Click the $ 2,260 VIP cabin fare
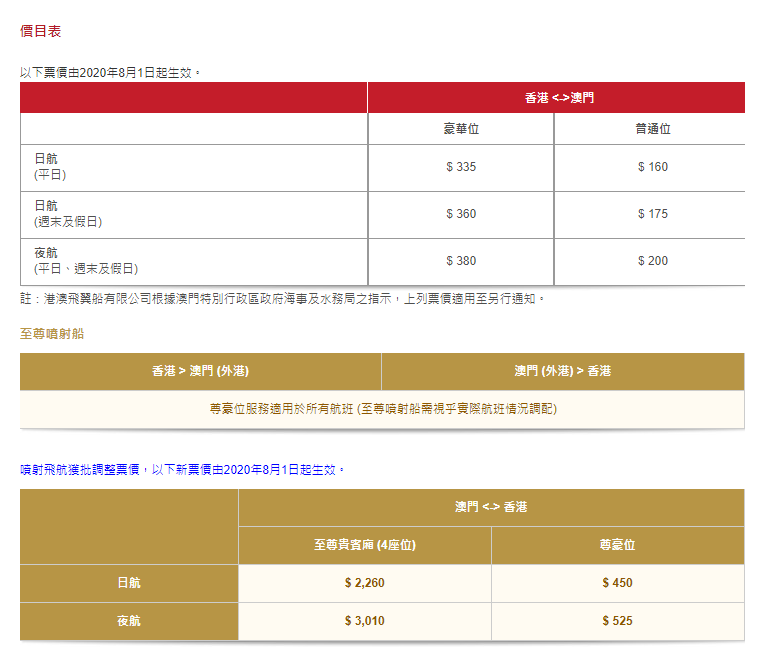Viewport: 769px width, 662px height. (x=365, y=583)
